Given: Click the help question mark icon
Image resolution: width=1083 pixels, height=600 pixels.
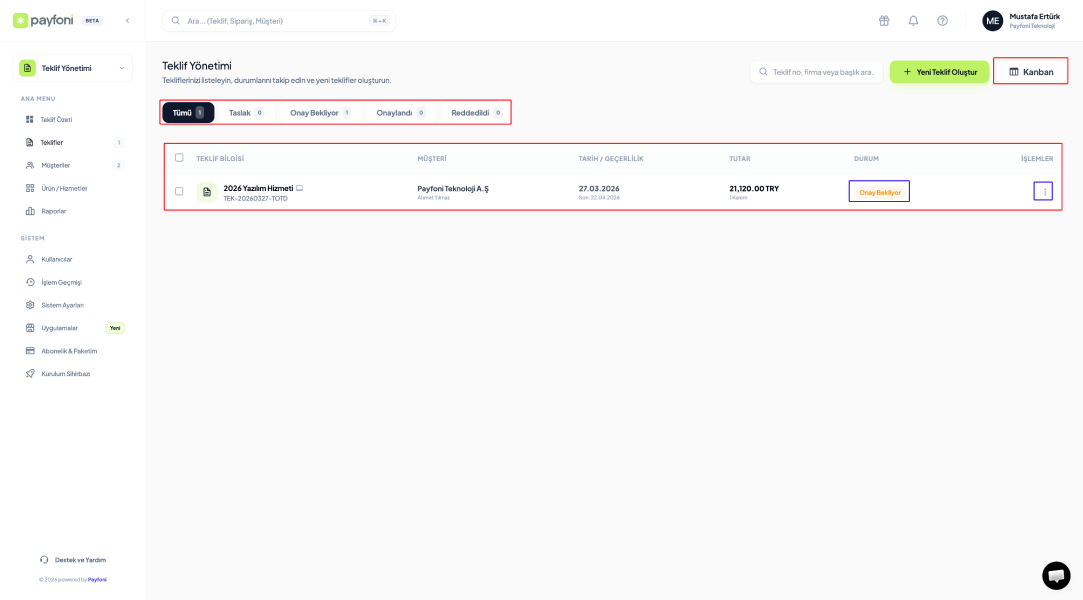Looking at the screenshot, I should coord(942,21).
